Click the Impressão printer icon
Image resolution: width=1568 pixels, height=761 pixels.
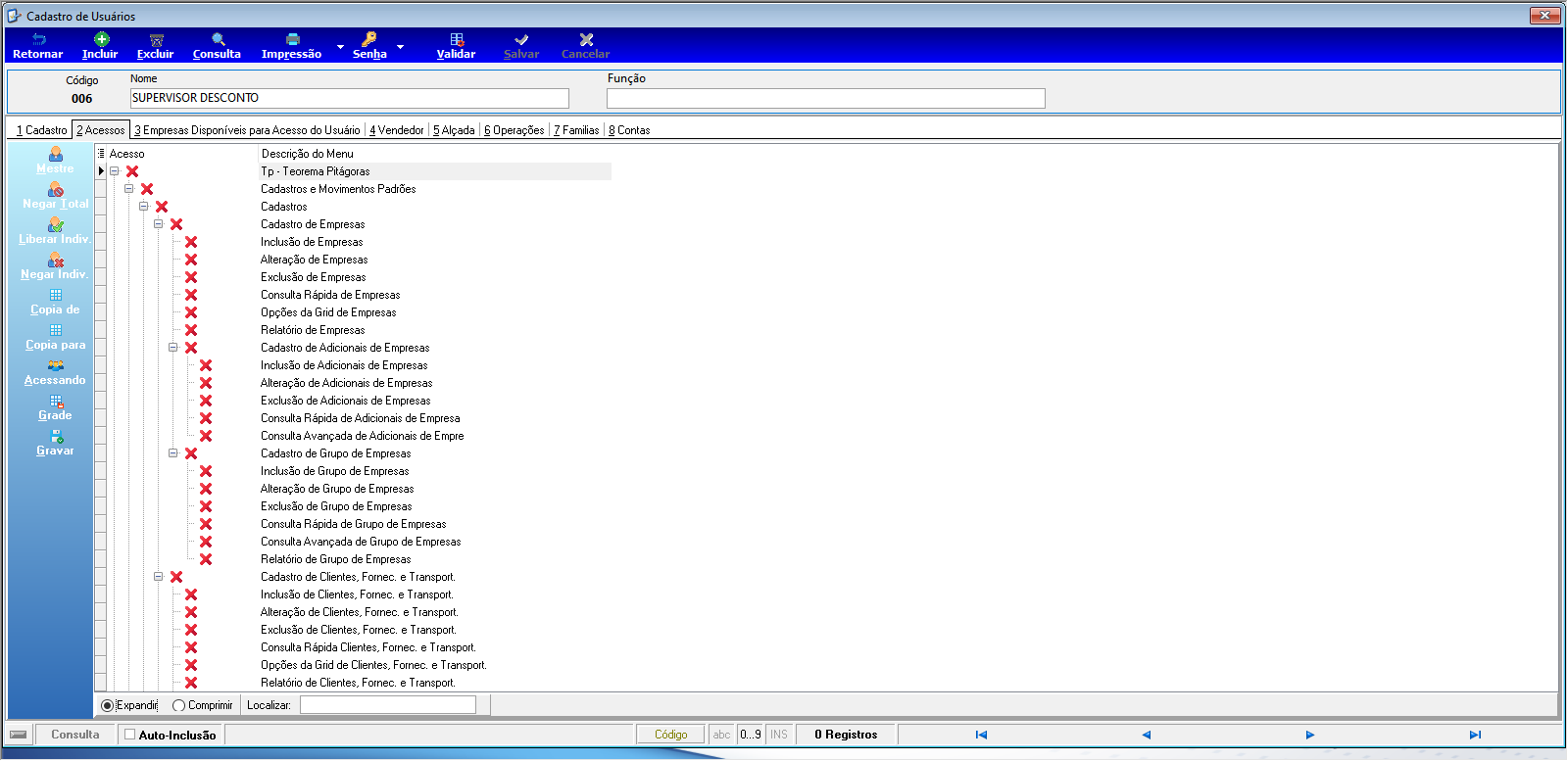click(292, 39)
